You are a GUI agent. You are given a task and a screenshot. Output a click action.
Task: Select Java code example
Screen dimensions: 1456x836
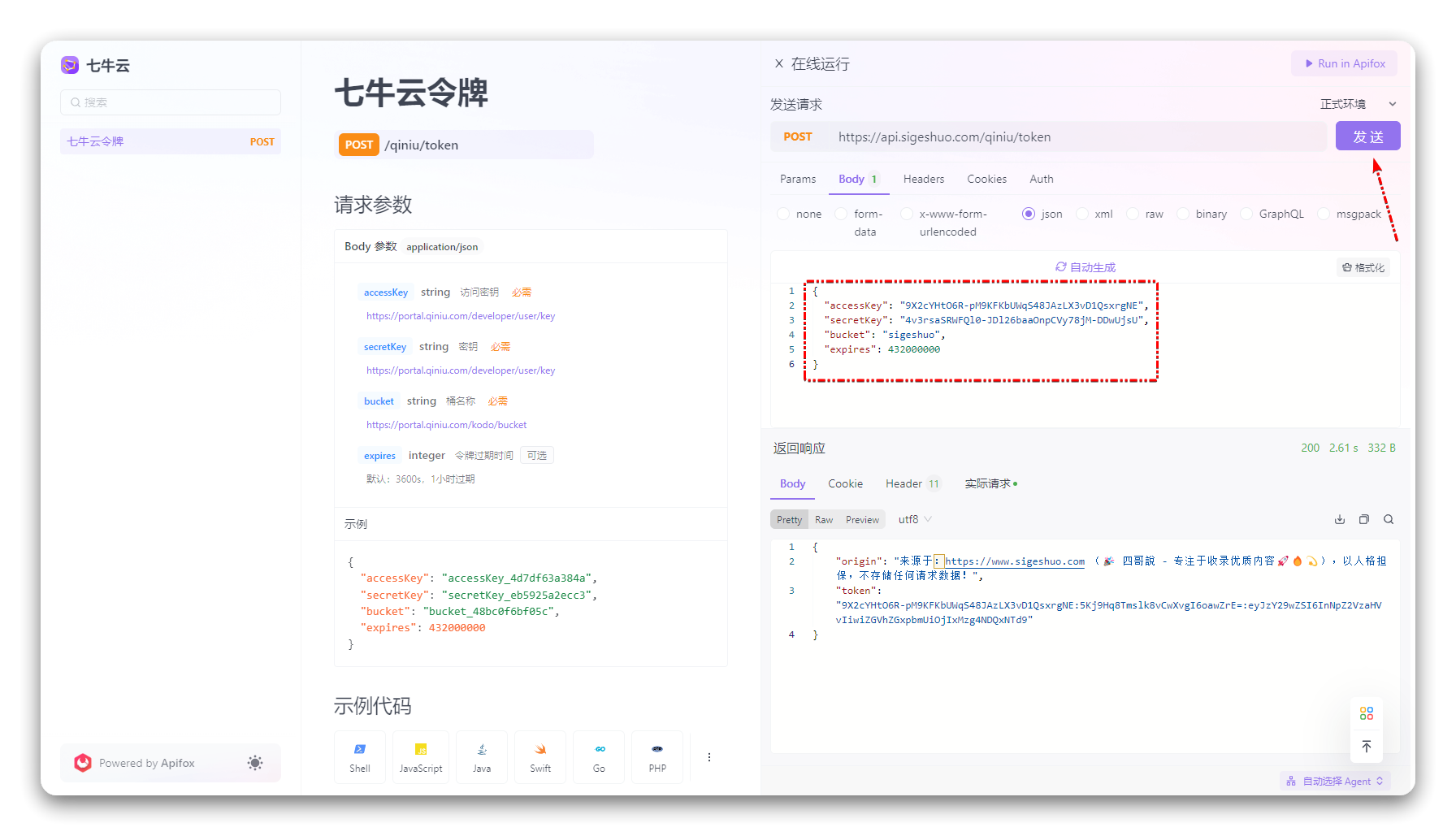tap(482, 757)
